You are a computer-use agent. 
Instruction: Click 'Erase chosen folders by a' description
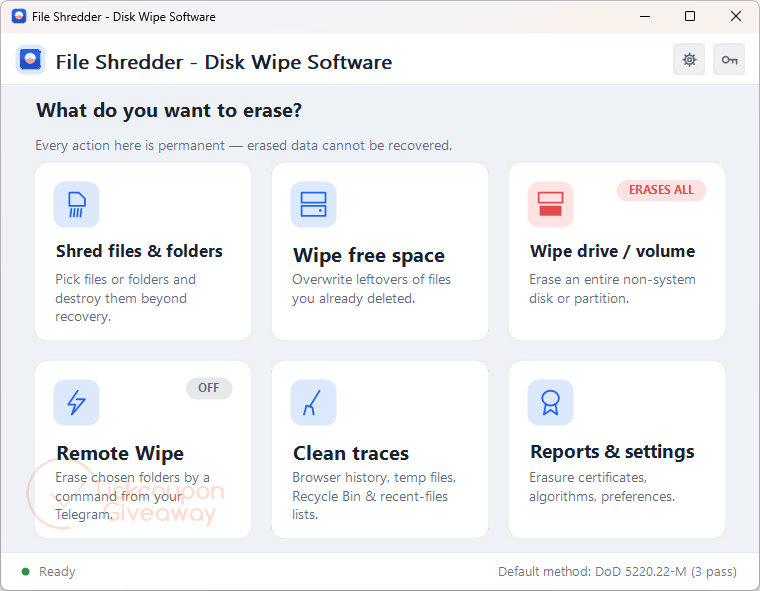click(x=132, y=496)
